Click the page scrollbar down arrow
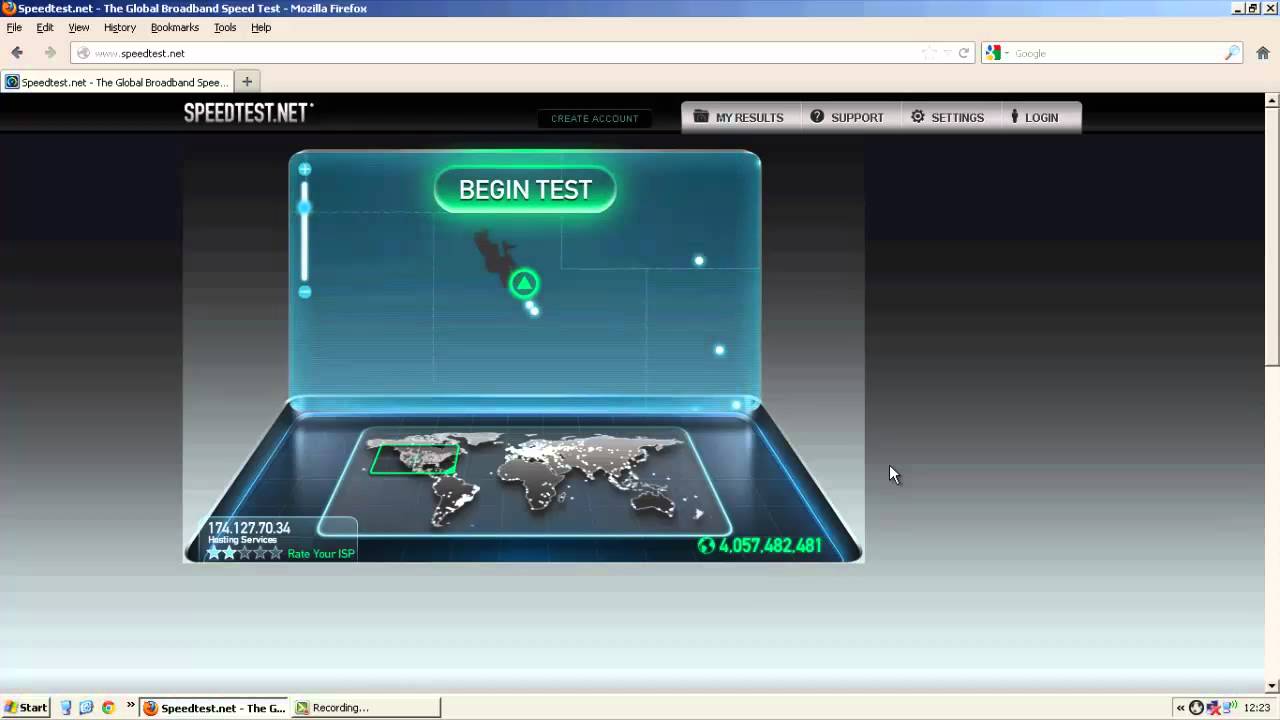Image resolution: width=1280 pixels, height=720 pixels. point(1272,686)
